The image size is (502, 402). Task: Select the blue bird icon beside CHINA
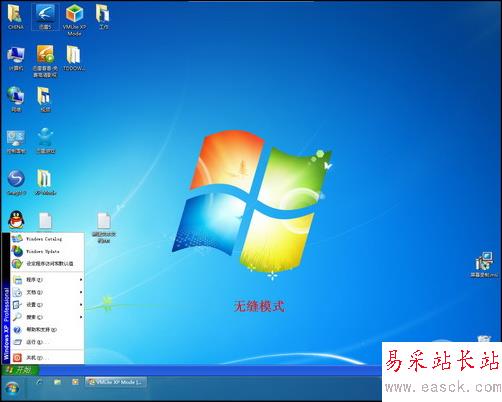pyautogui.click(x=45, y=17)
